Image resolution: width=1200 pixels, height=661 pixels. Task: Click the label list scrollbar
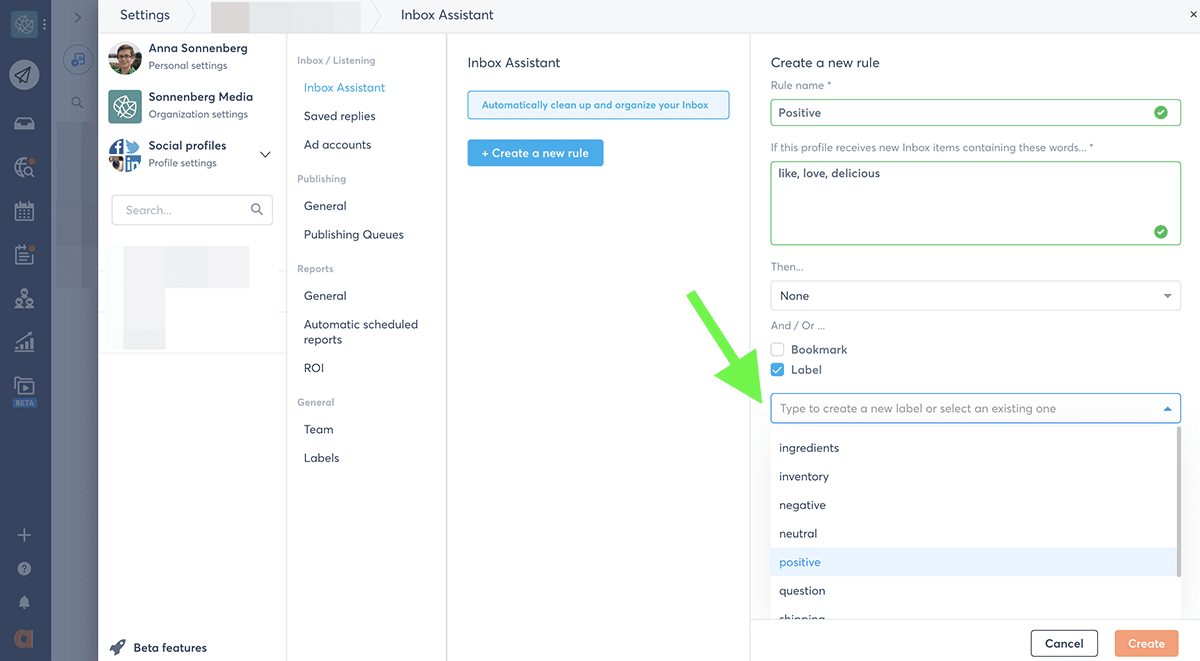[x=1180, y=500]
